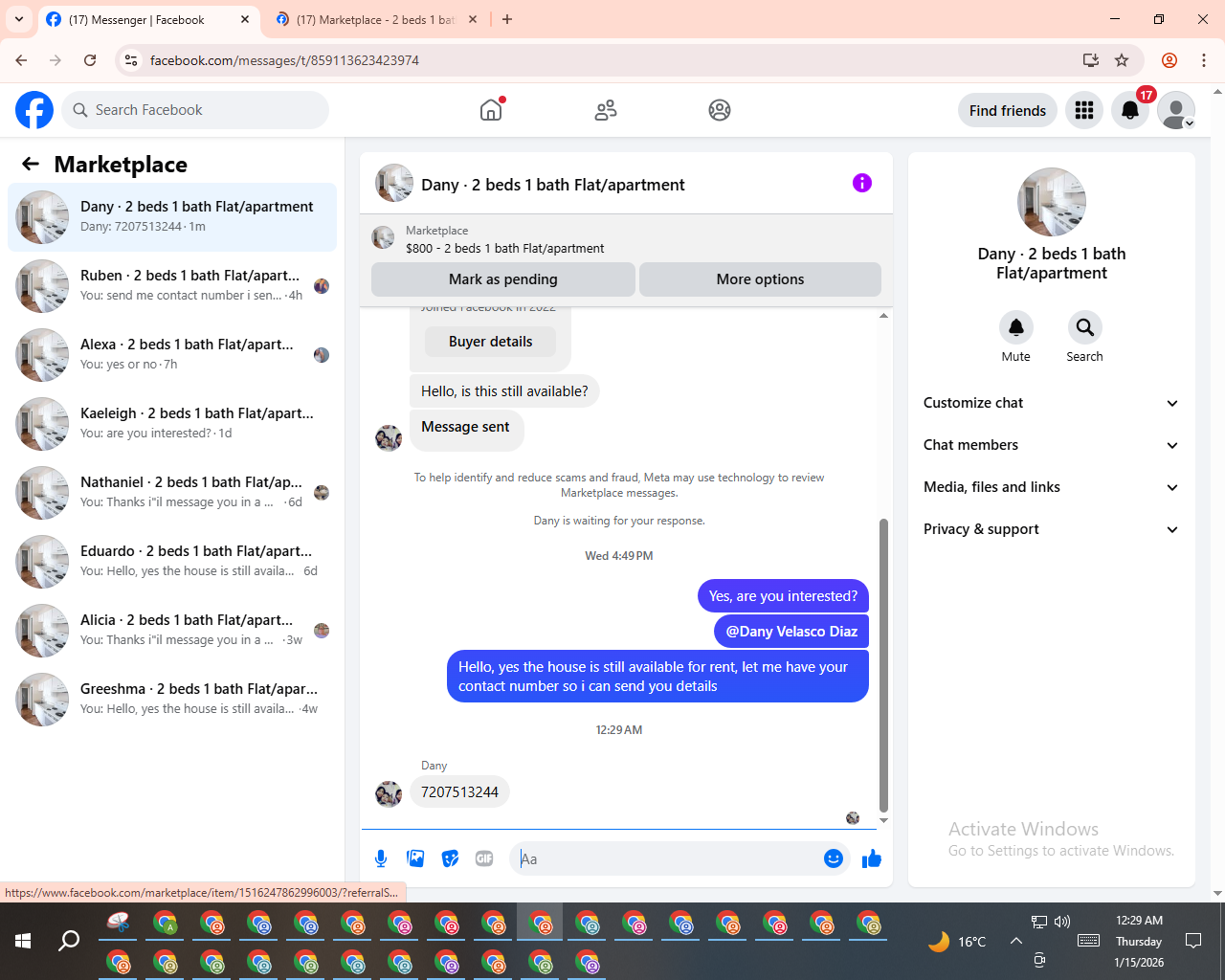
Task: Click the install app icon in address bar
Action: click(x=1090, y=60)
